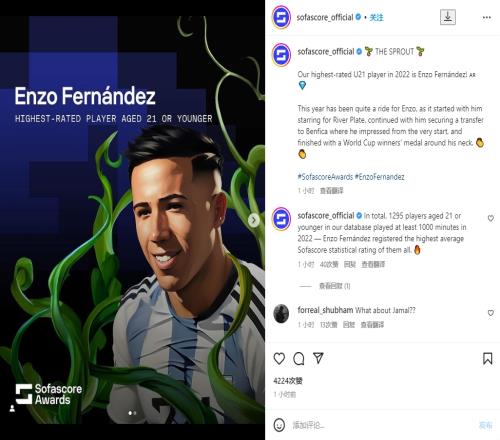Open the #SofascoreAwards hashtag link
This screenshot has width=500, height=440.
point(325,177)
